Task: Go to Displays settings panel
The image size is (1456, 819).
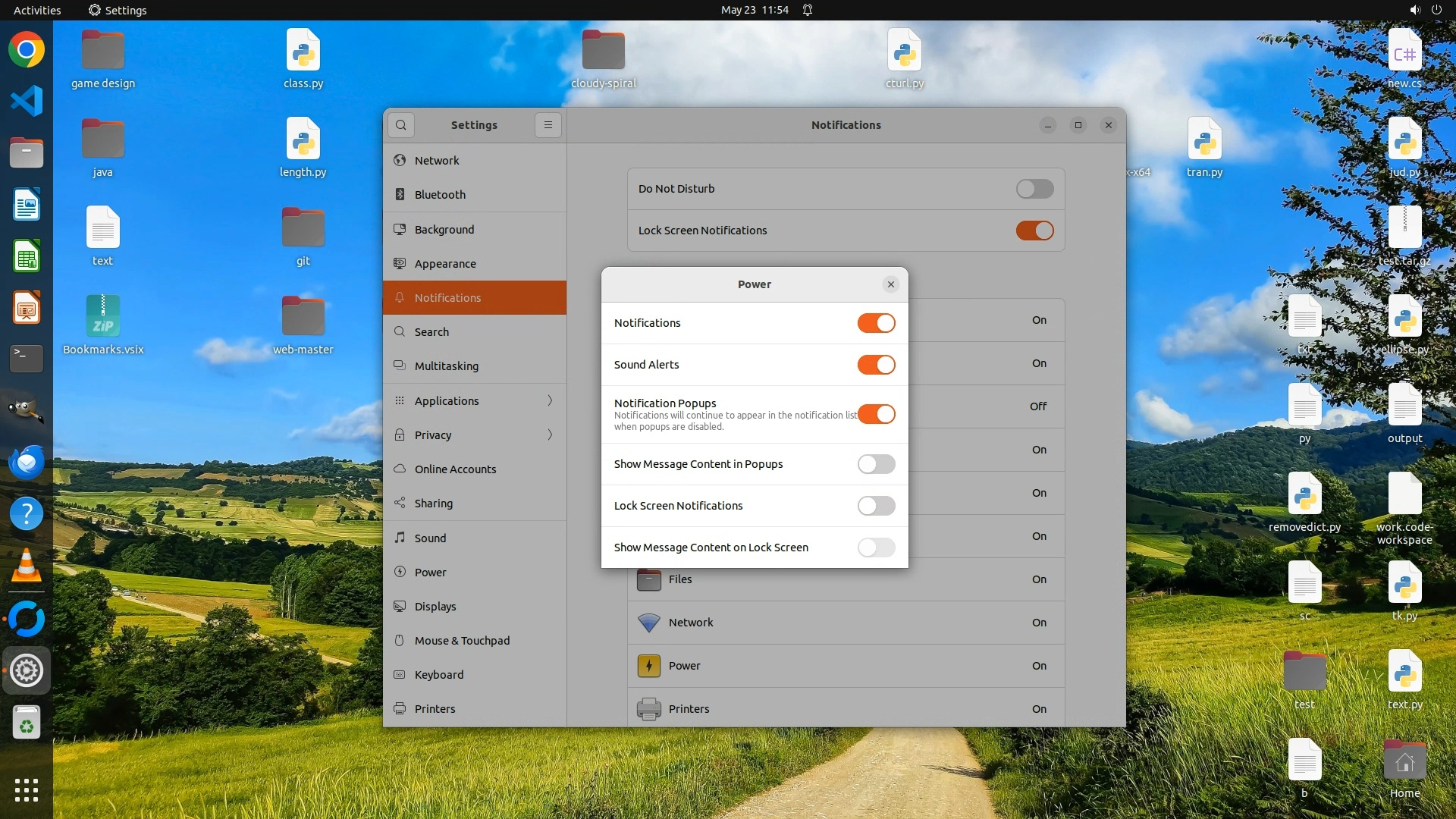Action: coord(435,606)
